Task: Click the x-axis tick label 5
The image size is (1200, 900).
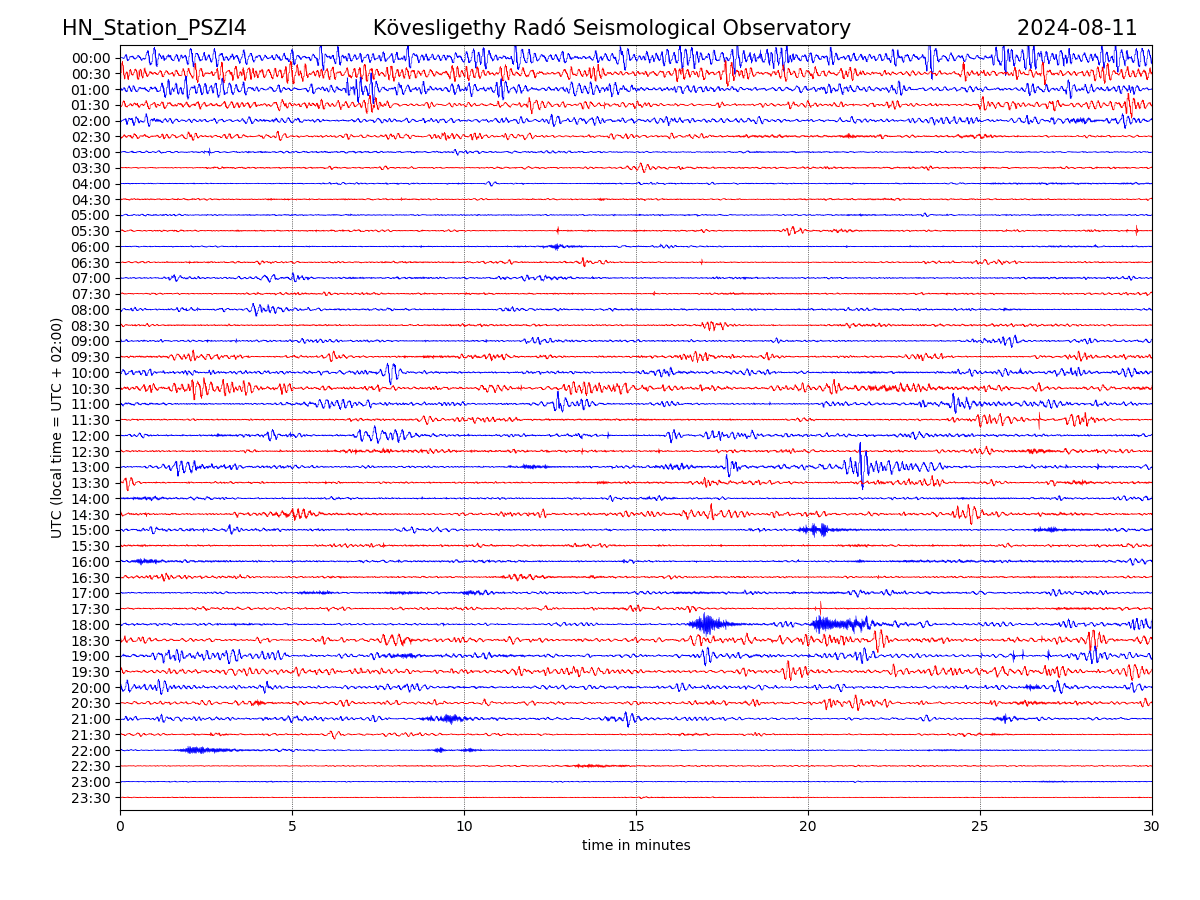Action: 292,826
